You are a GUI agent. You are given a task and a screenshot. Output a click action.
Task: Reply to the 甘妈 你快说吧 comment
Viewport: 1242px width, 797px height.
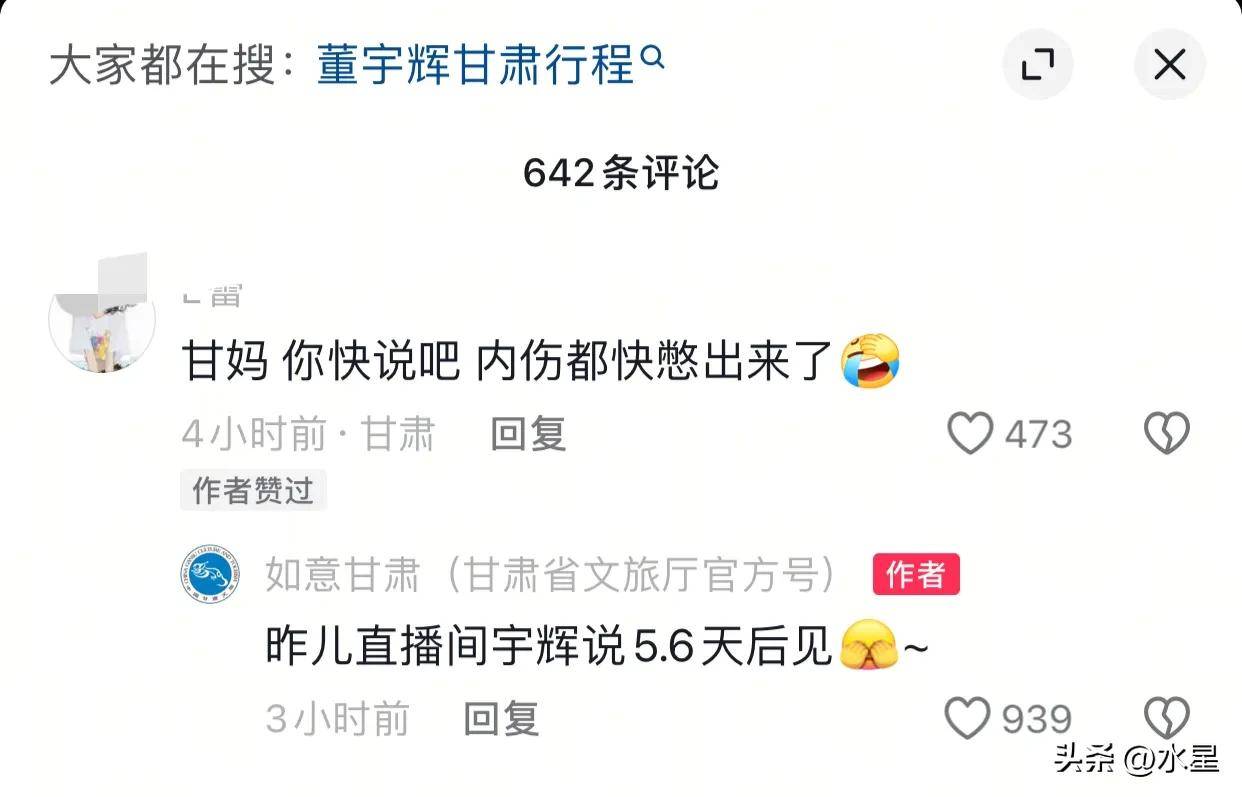tap(528, 434)
